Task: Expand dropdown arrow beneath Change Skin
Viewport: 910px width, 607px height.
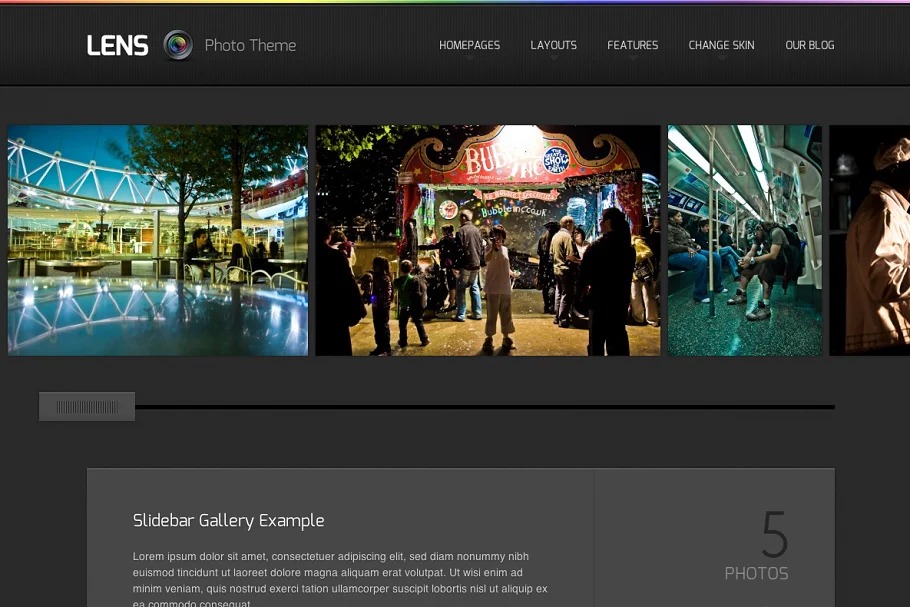Action: click(x=721, y=59)
